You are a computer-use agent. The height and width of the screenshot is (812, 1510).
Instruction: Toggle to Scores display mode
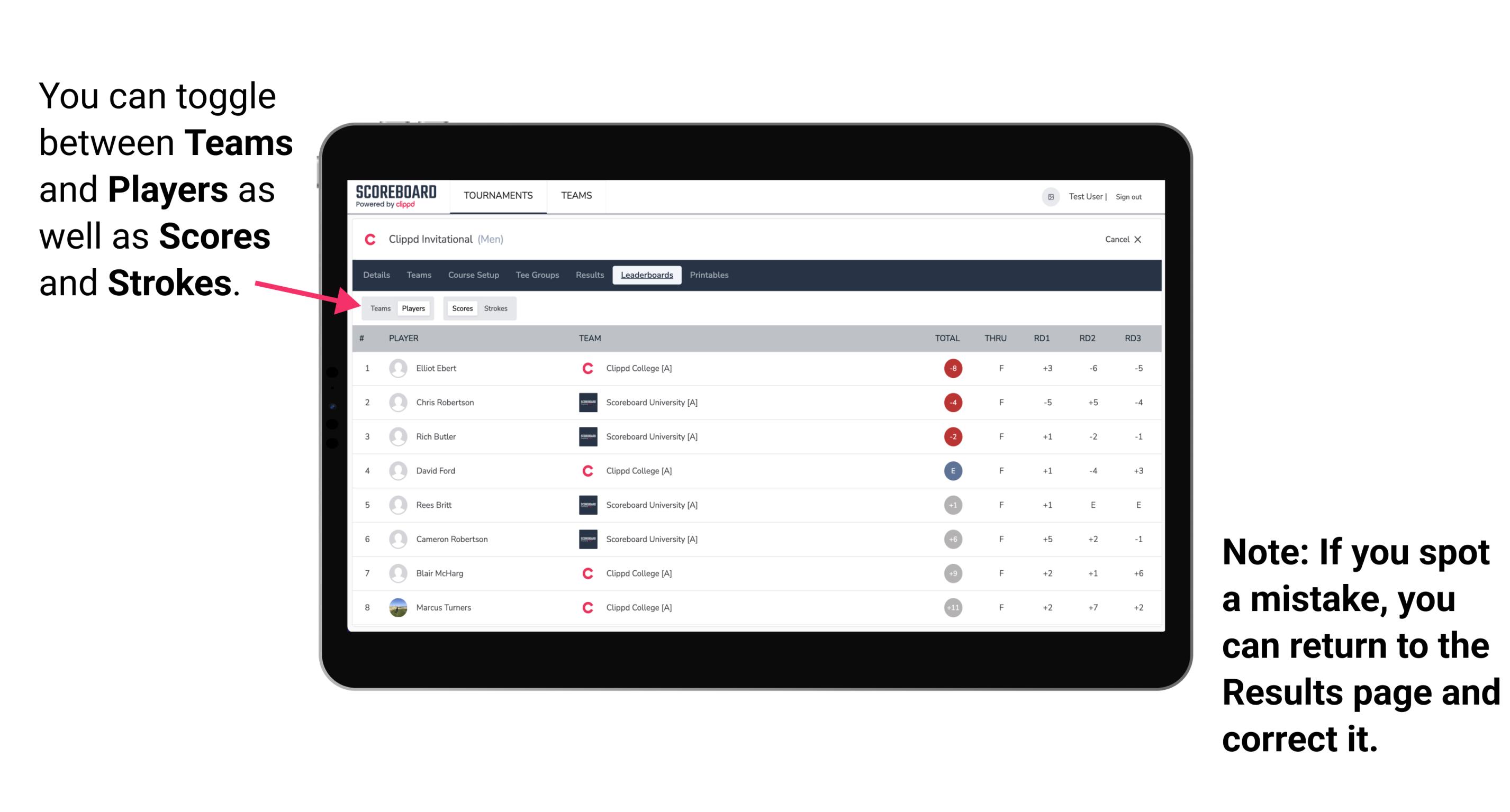[x=460, y=308]
